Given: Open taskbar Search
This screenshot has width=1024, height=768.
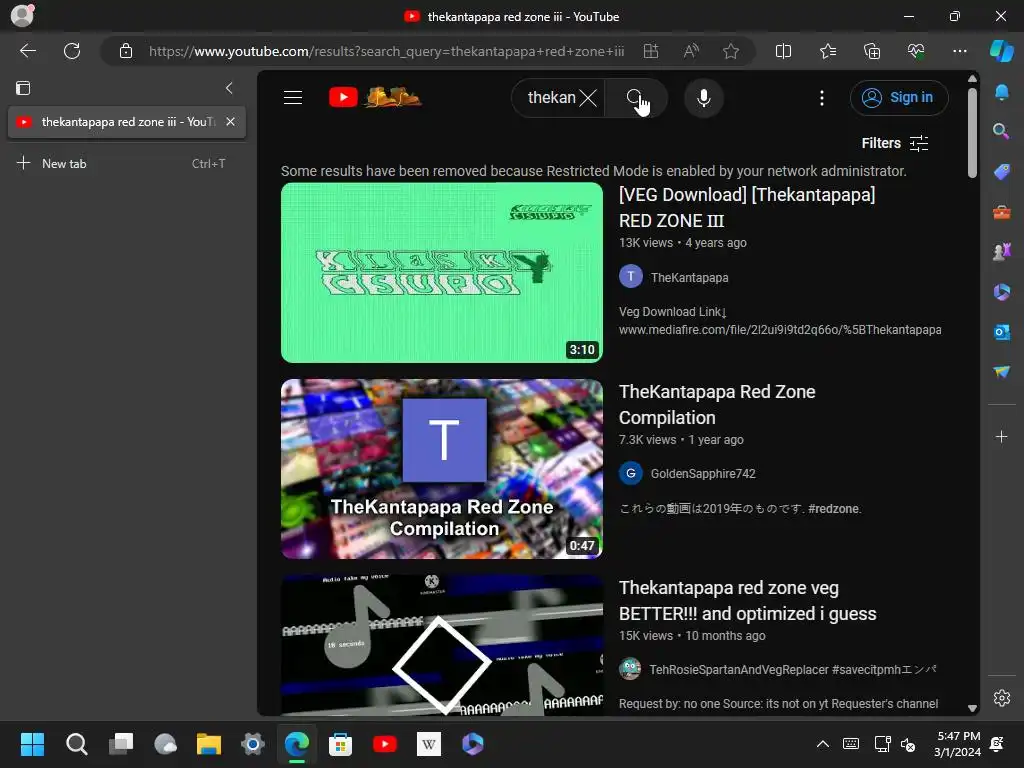Looking at the screenshot, I should (x=76, y=744).
